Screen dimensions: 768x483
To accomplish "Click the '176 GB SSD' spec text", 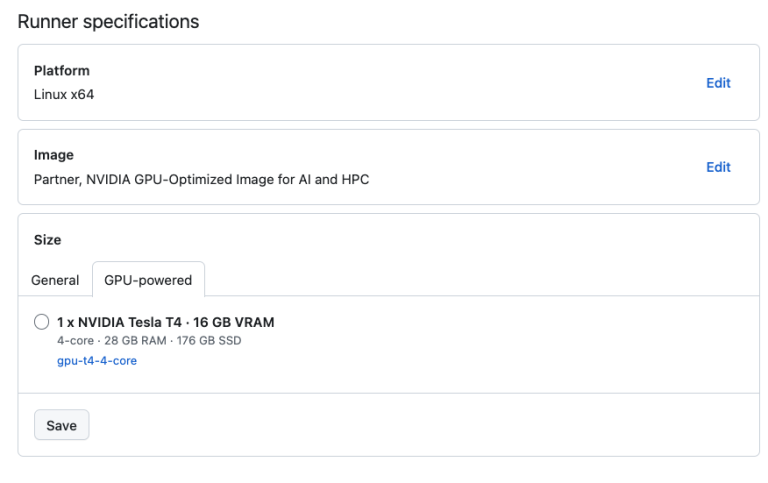I will [x=209, y=341].
